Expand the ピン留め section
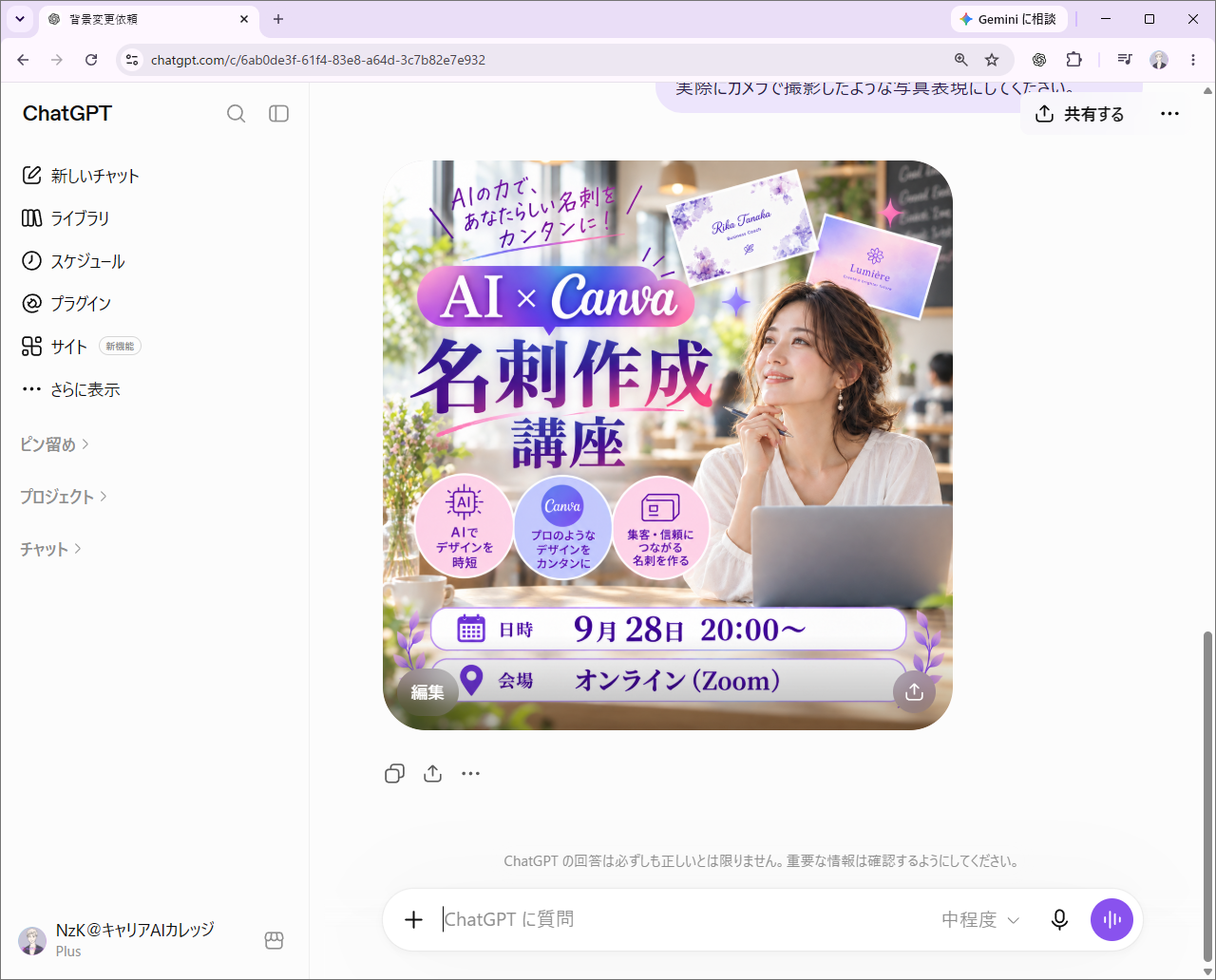The width and height of the screenshot is (1216, 980). point(55,444)
